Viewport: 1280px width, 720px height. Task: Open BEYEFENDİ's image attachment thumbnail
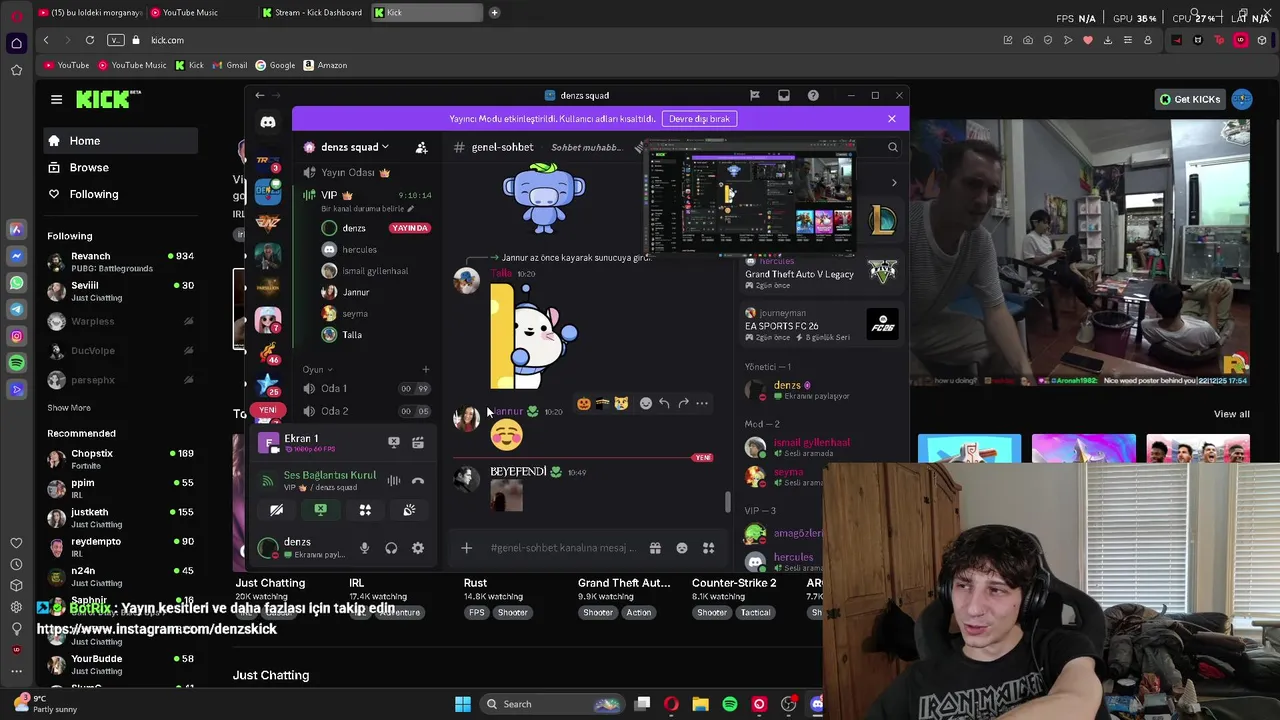pos(506,496)
